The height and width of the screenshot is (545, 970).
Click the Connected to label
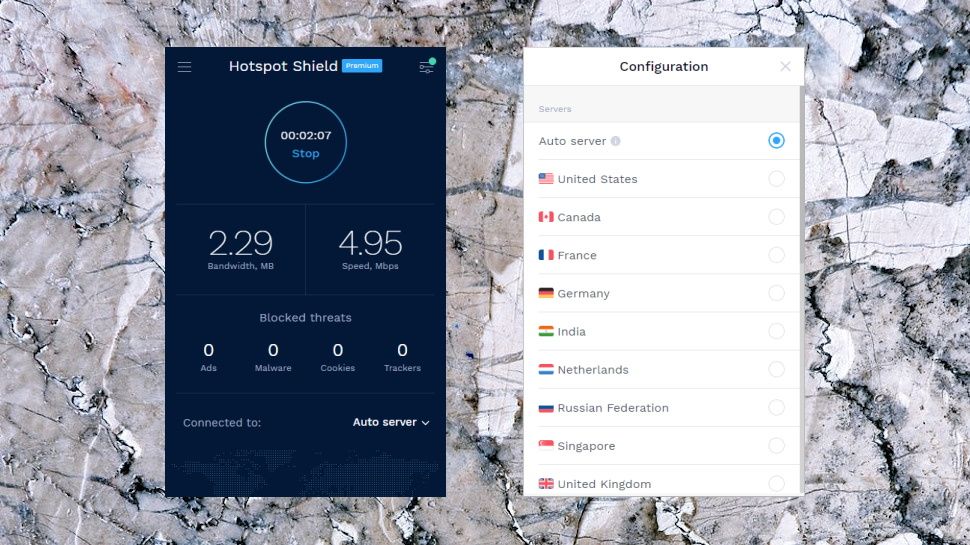pos(221,423)
